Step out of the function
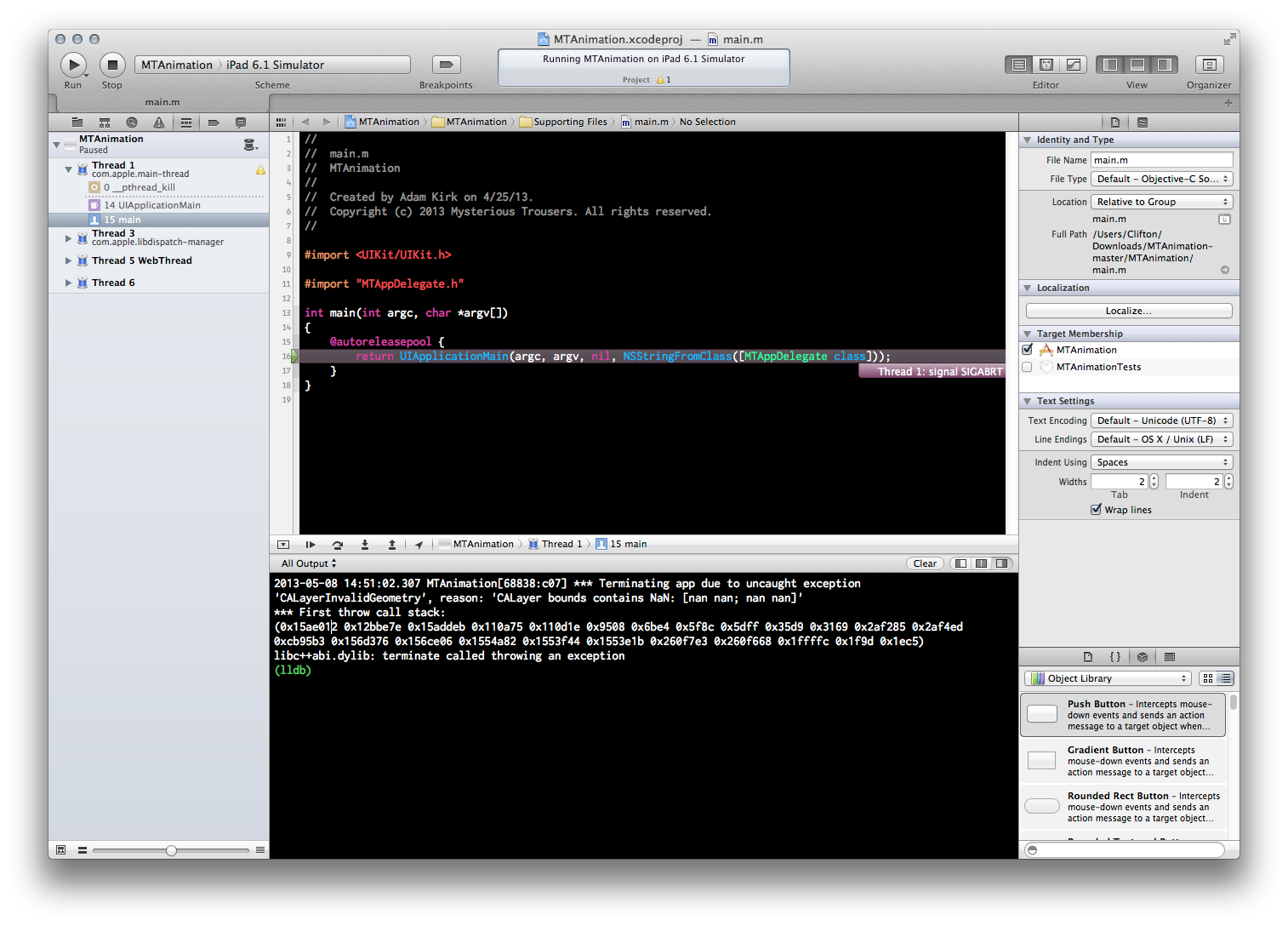 392,545
